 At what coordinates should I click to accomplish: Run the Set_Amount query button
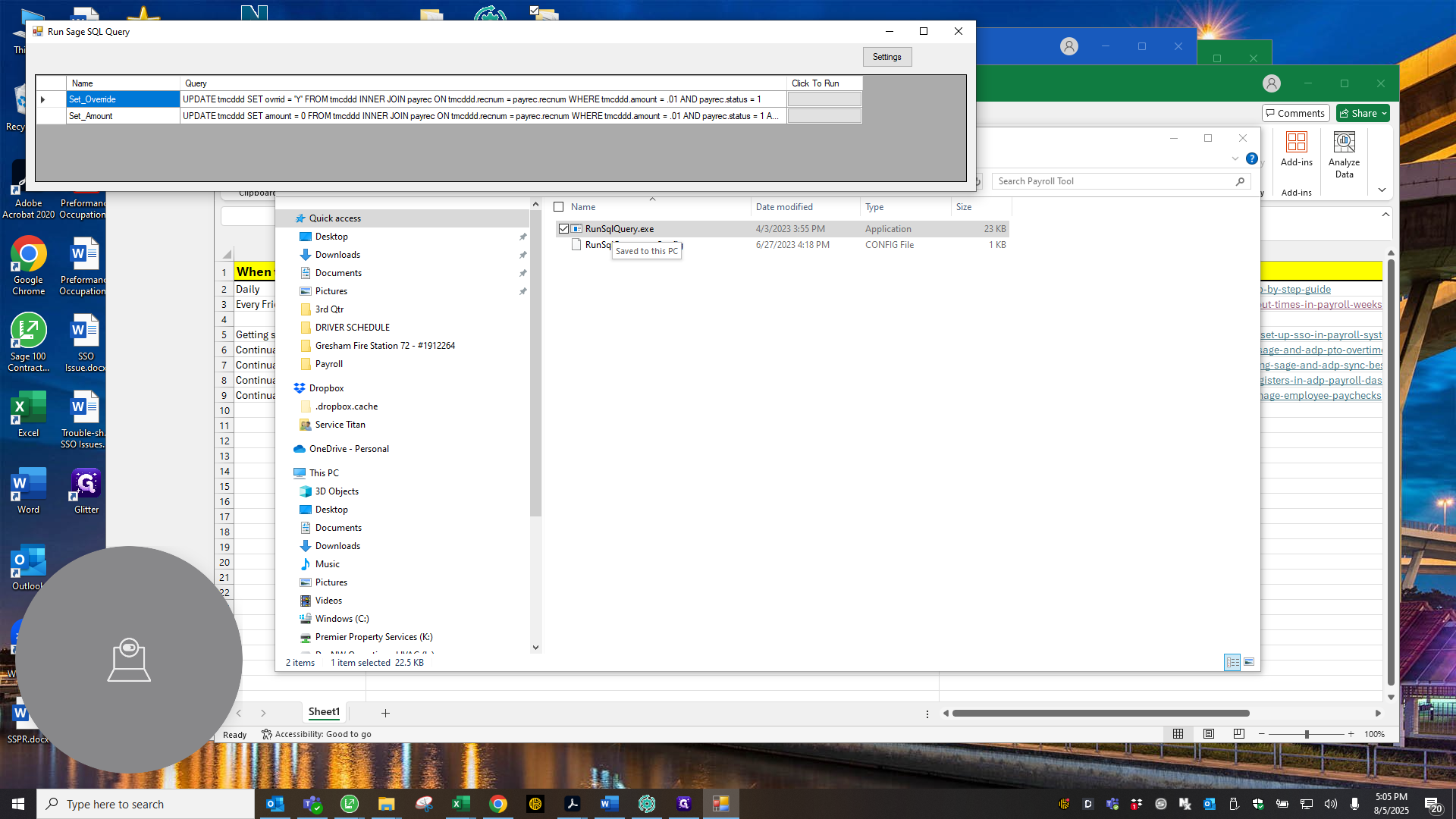tap(824, 116)
